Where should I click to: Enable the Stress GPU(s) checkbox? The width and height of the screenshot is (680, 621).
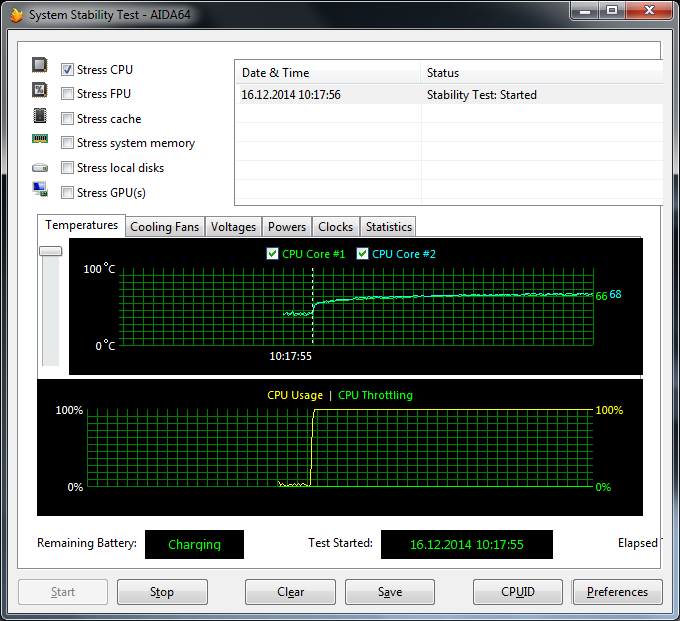[67, 193]
